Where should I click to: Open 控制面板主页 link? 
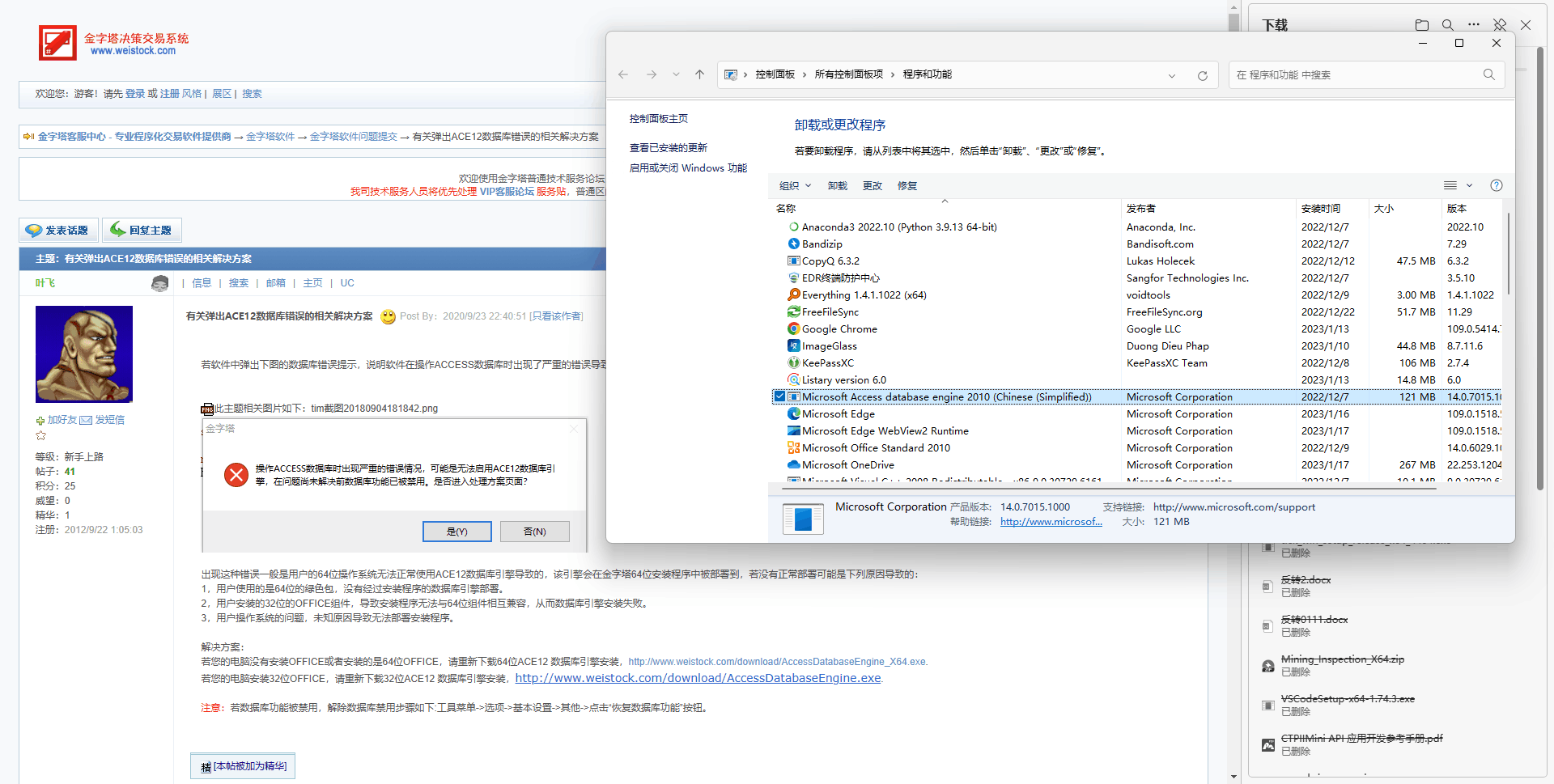[x=659, y=119]
